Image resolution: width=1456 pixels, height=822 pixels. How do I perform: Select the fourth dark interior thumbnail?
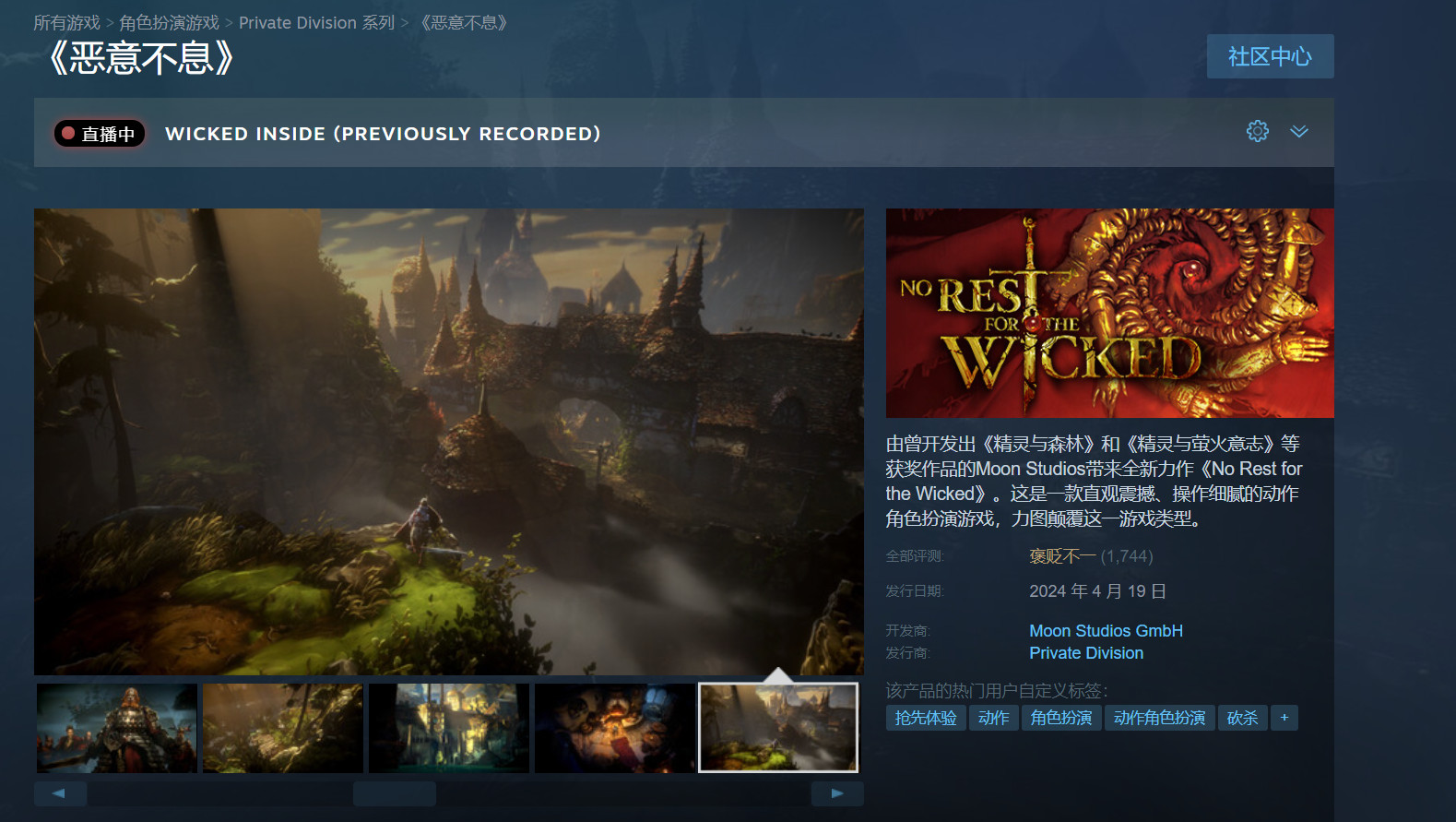click(615, 728)
